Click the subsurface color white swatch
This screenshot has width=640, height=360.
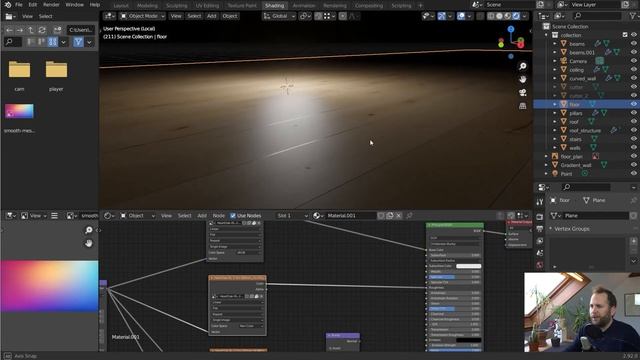(x=468, y=266)
